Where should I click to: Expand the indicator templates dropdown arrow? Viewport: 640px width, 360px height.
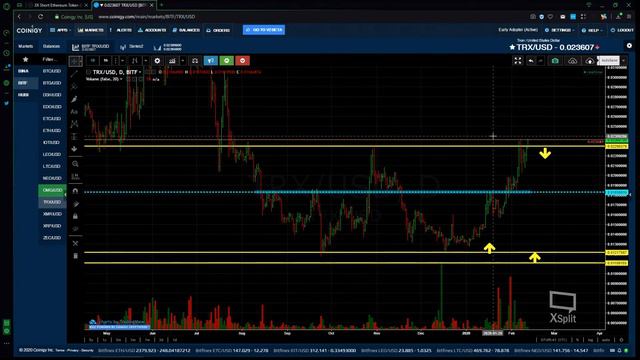point(183,61)
